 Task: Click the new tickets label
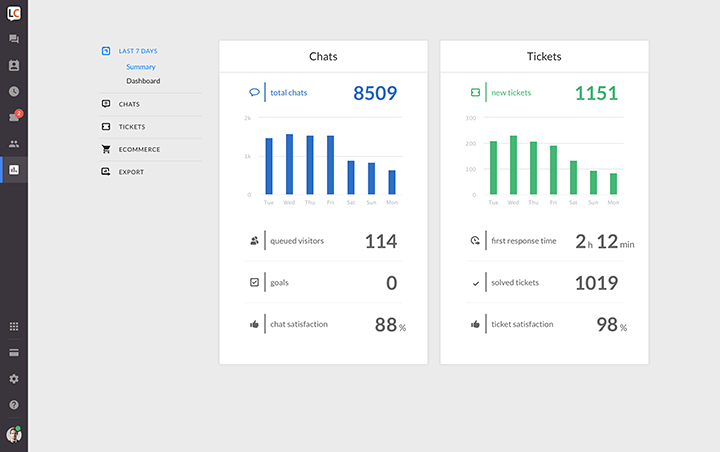point(511,92)
